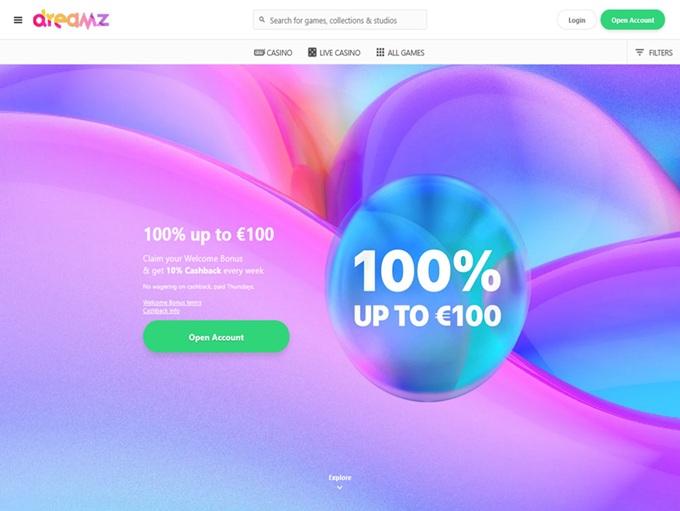Screen dimensions: 680x511
Task: Click the Filters lines icon
Action: pos(639,52)
